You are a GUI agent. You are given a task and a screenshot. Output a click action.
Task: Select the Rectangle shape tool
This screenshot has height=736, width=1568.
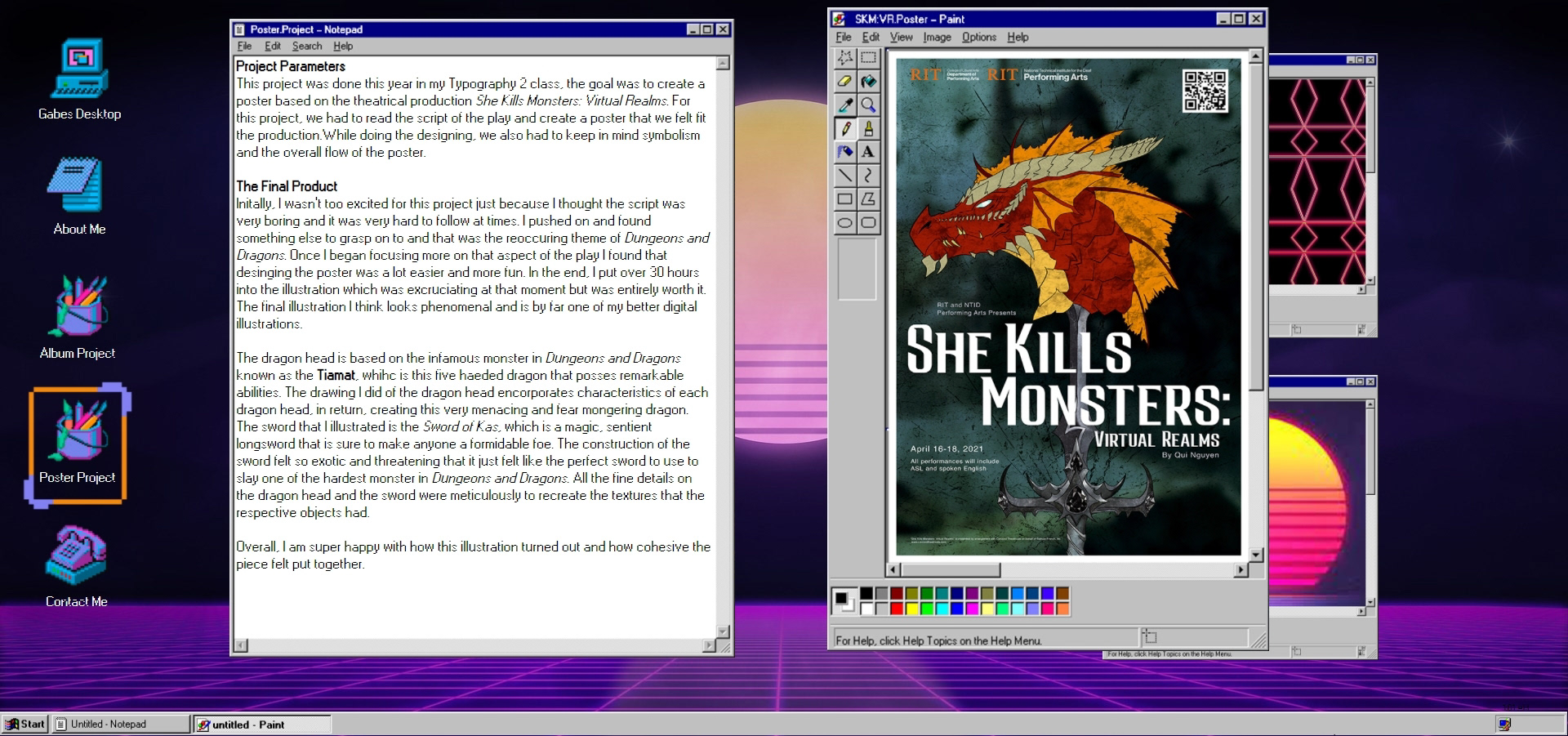pos(845,198)
